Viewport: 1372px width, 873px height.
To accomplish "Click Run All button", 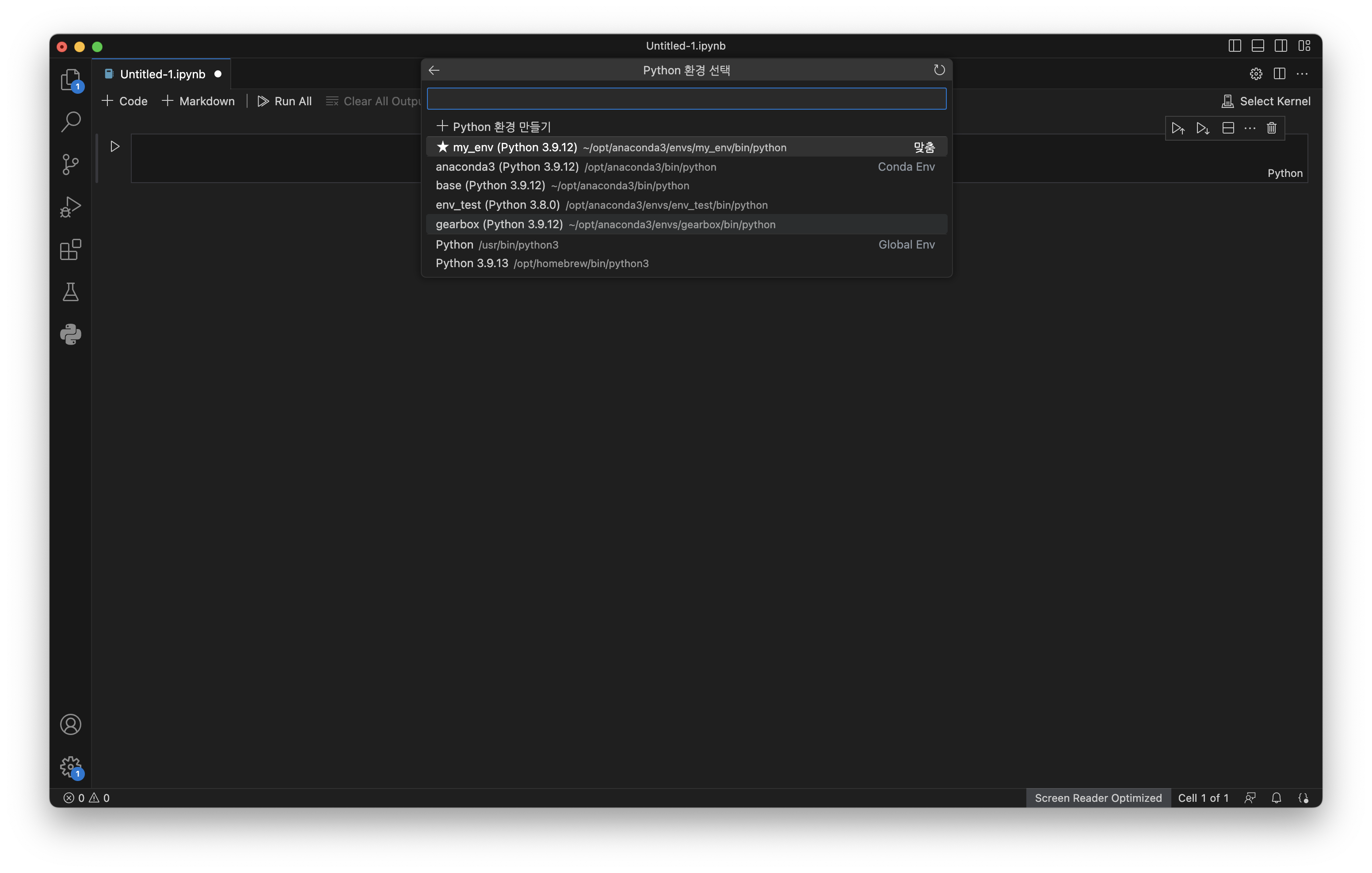I will [284, 101].
